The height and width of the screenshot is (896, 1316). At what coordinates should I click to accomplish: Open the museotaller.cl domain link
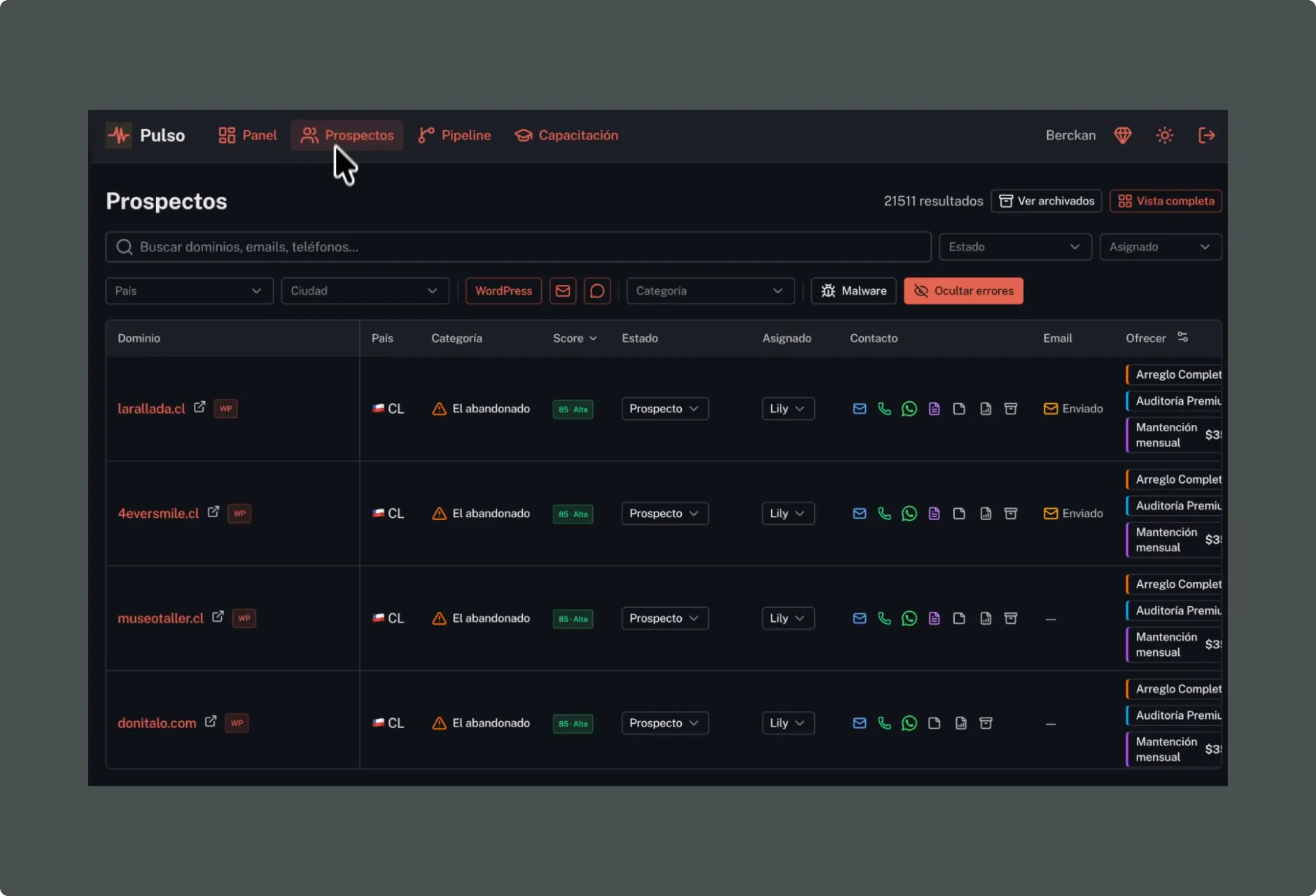[160, 619]
